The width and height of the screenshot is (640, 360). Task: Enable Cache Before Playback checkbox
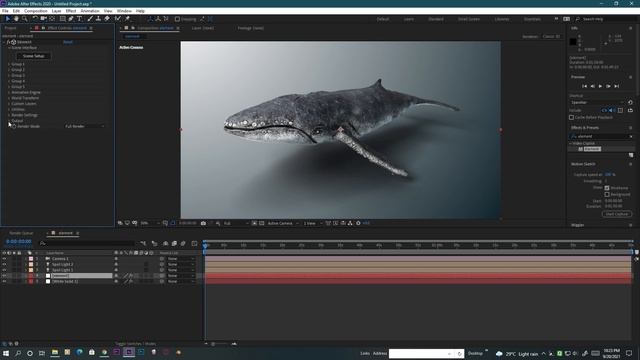point(571,118)
